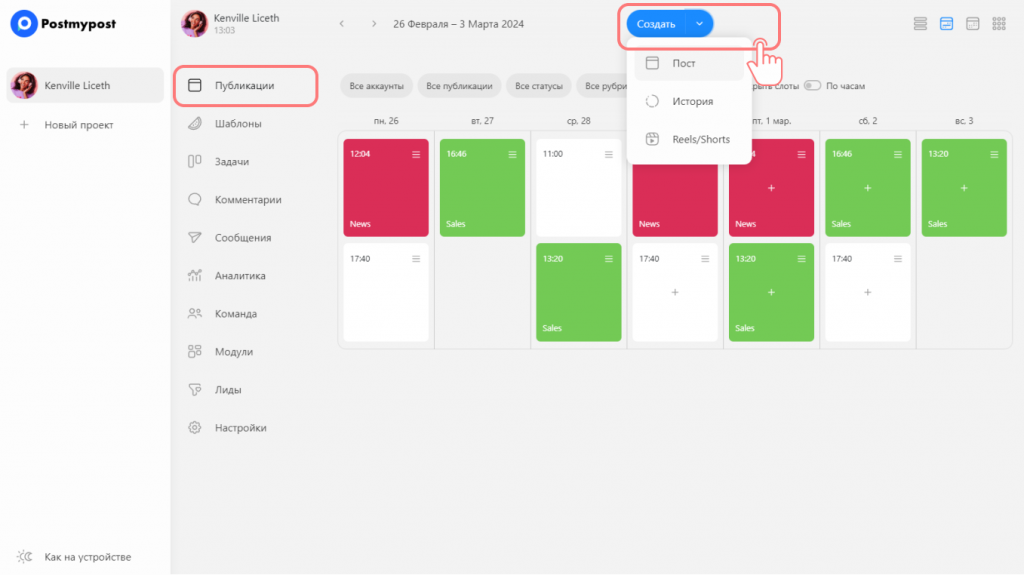This screenshot has width=1024, height=575.
Task: Expand the Создать dropdown arrow
Action: tap(700, 24)
